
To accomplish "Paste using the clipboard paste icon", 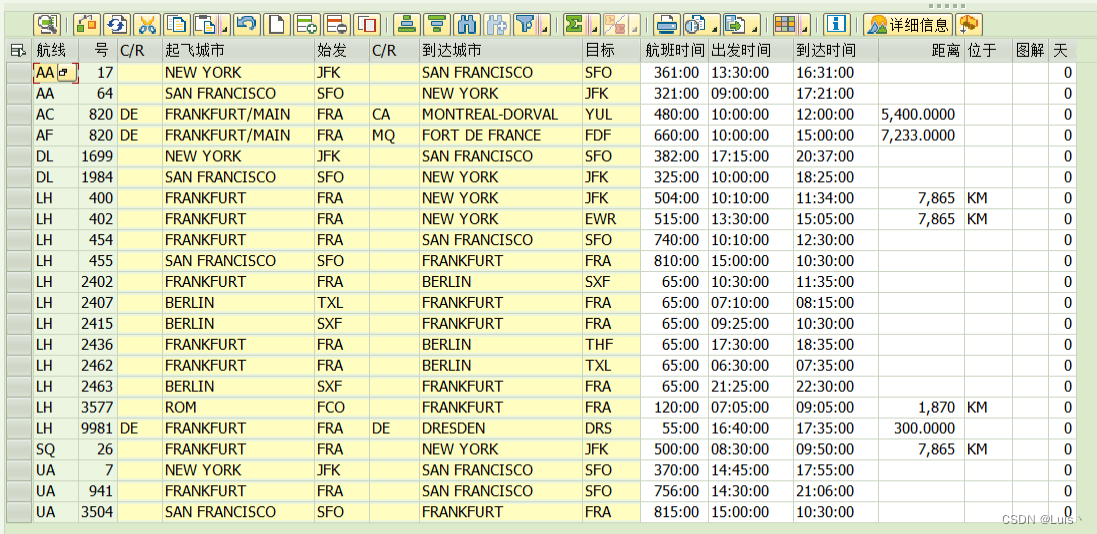I will click(206, 24).
